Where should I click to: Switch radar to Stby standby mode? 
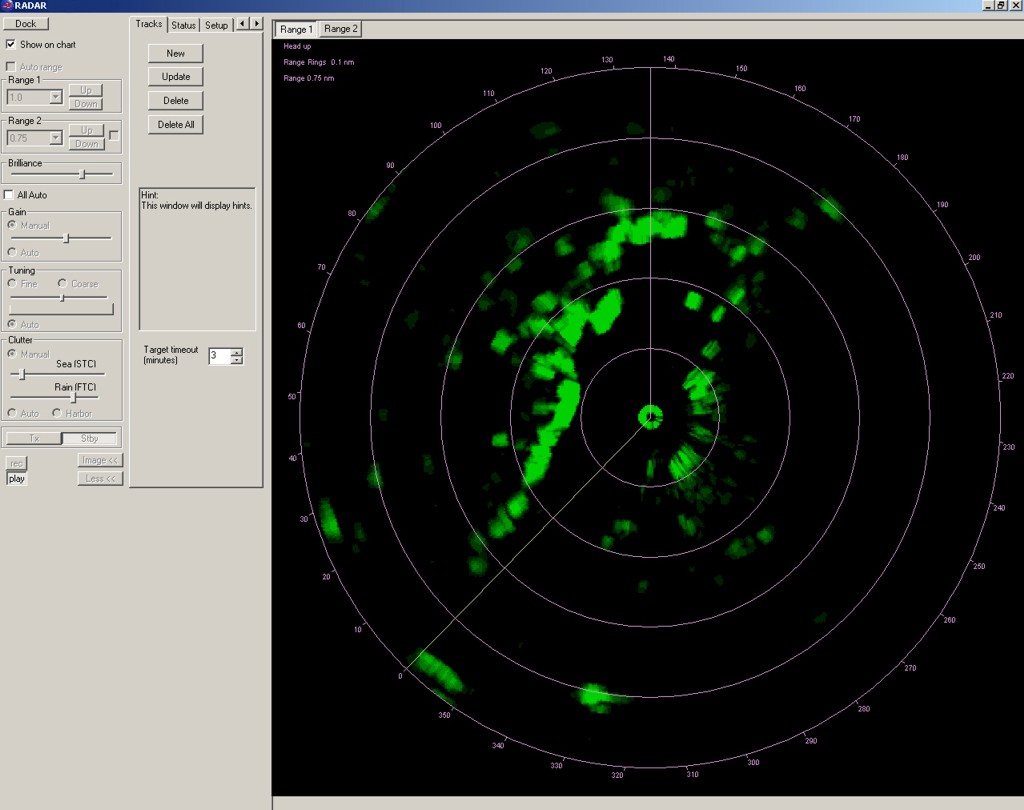click(x=89, y=438)
